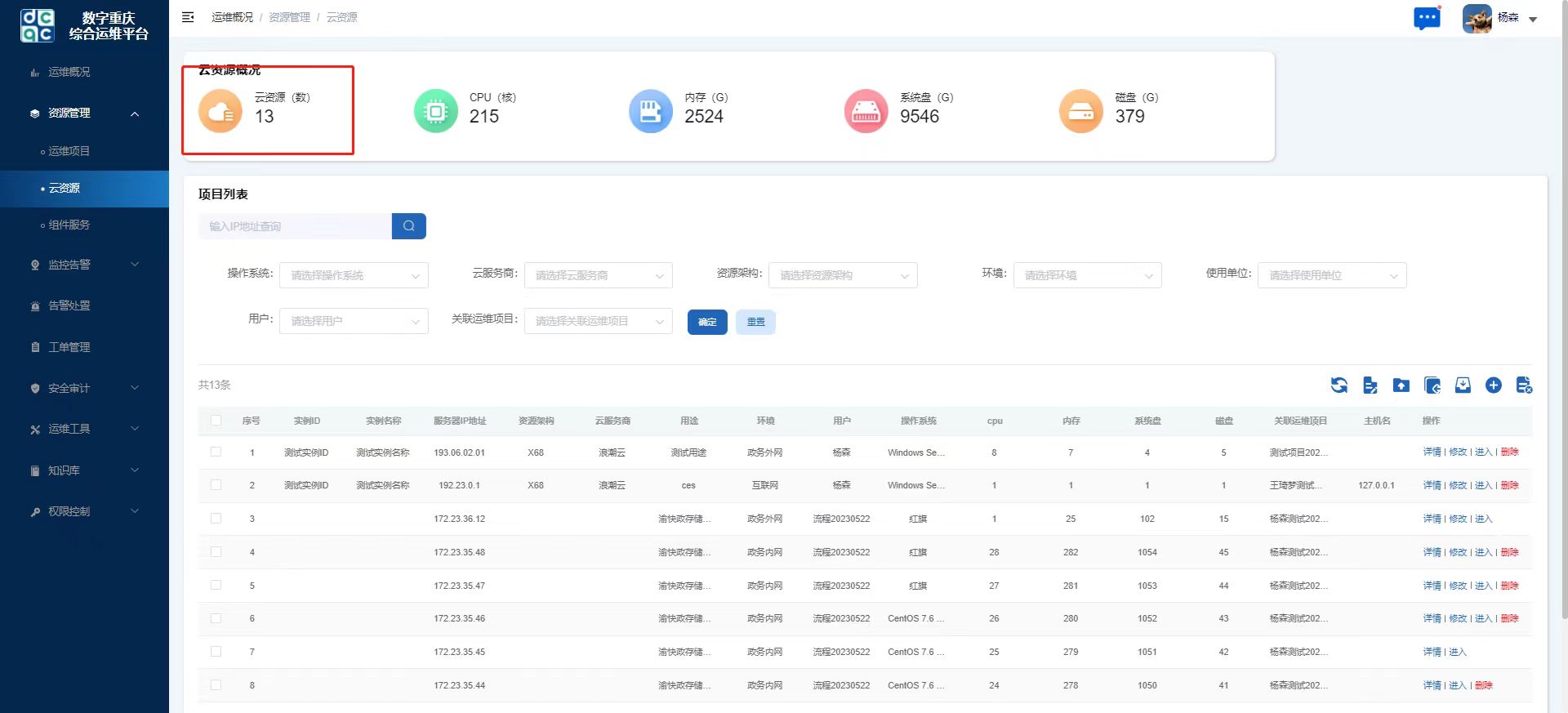Click the document edit toolbar icon
The width and height of the screenshot is (1568, 713).
coord(1370,385)
